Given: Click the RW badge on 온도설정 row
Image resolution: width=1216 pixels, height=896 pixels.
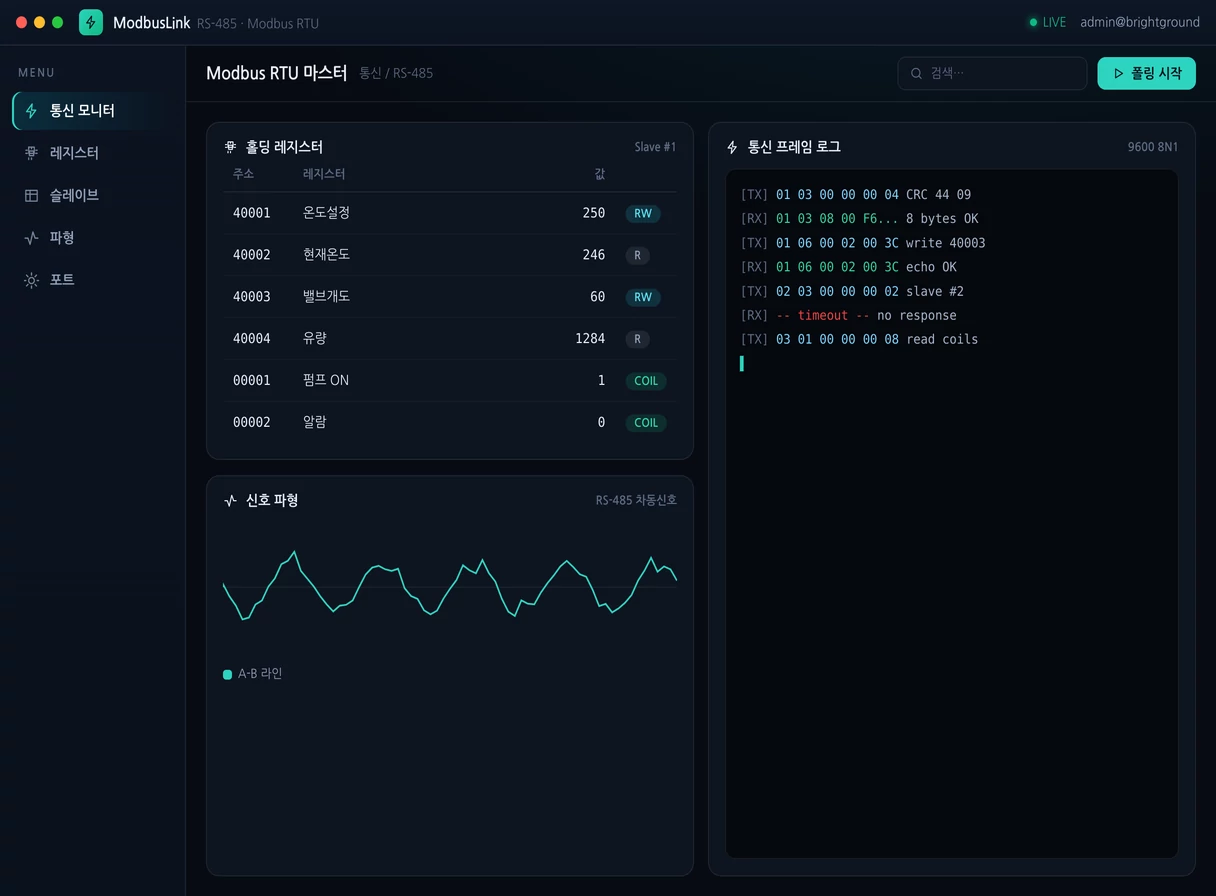Looking at the screenshot, I should pyautogui.click(x=643, y=213).
